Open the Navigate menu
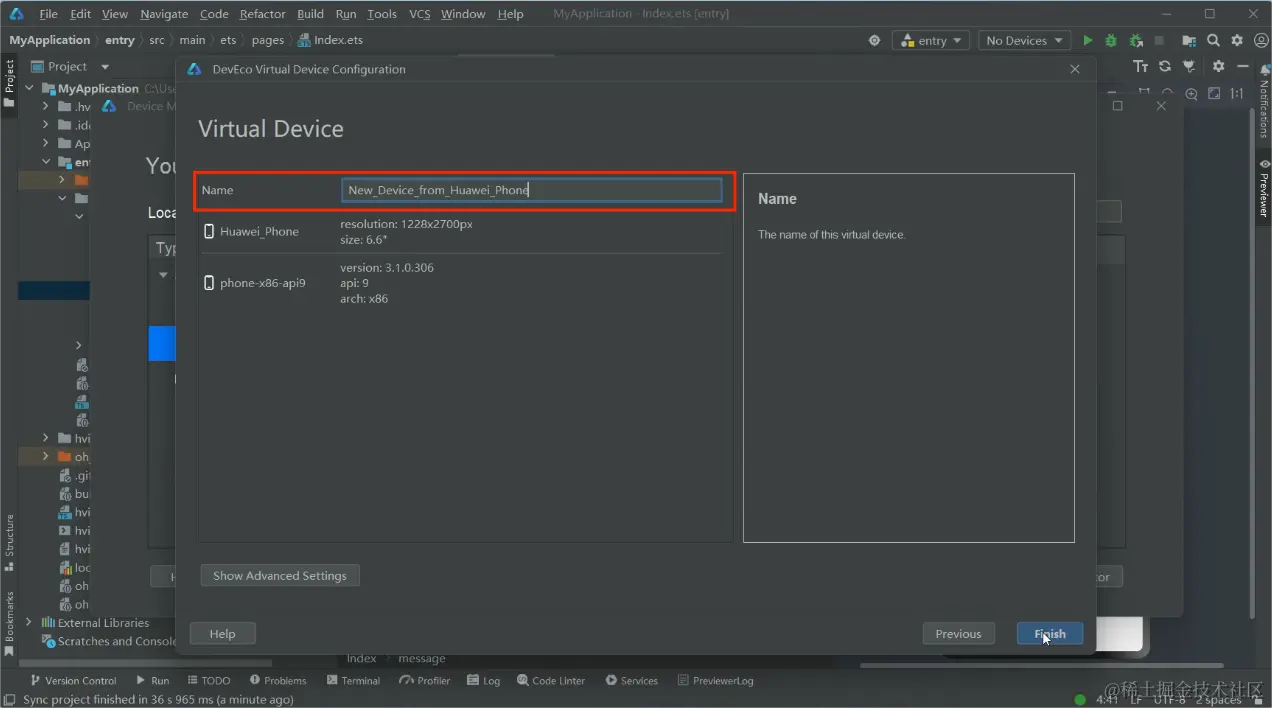The width and height of the screenshot is (1272, 708). (164, 14)
